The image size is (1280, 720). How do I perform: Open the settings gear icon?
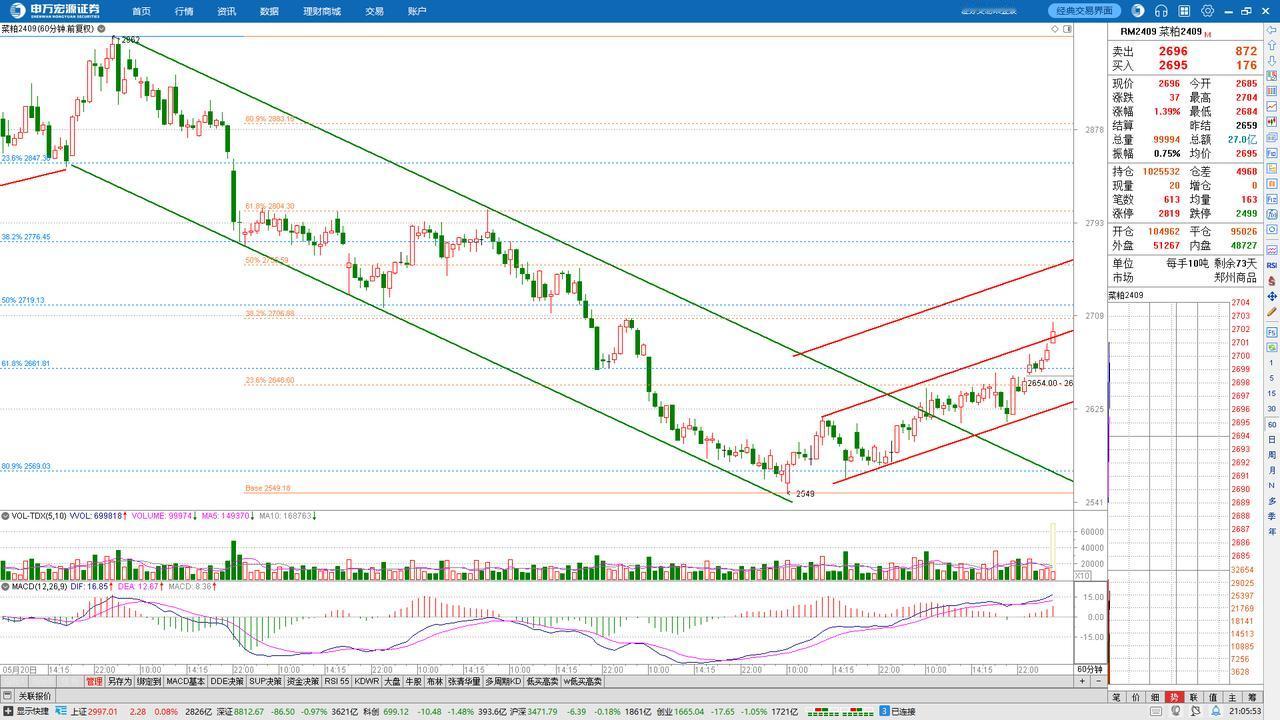1208,11
